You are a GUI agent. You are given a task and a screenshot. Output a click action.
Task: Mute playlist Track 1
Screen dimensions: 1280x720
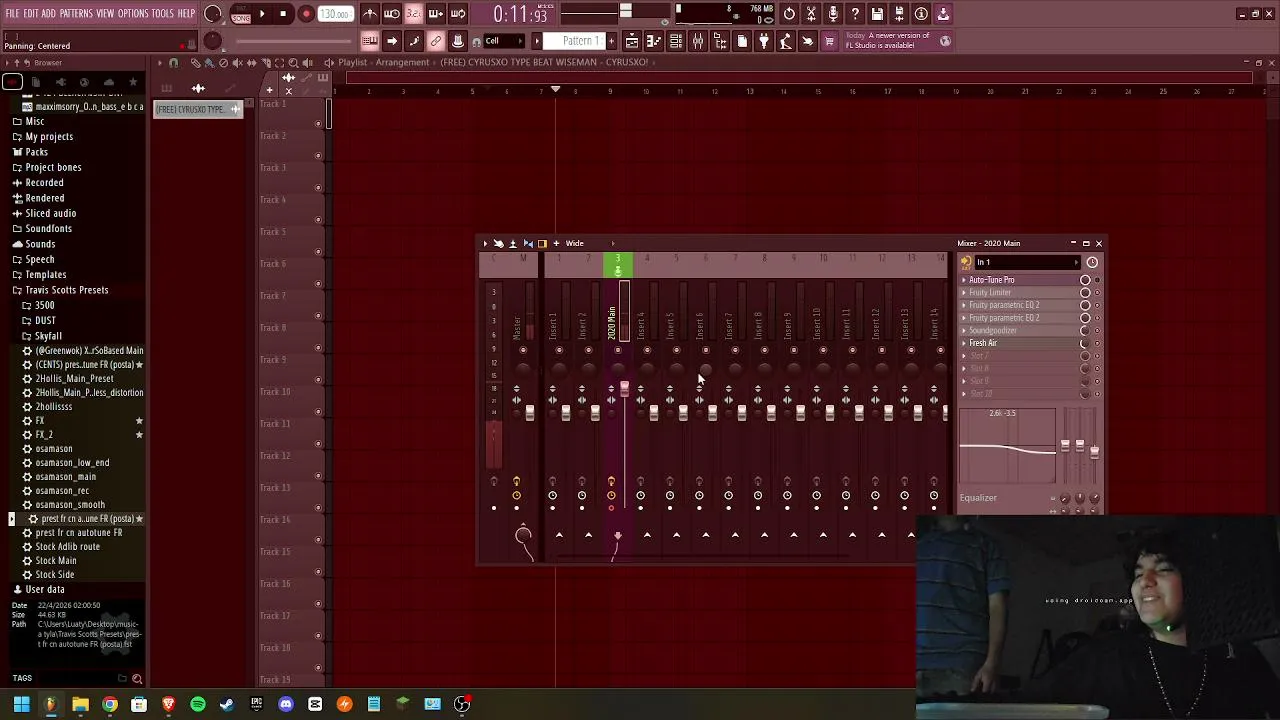pyautogui.click(x=318, y=124)
